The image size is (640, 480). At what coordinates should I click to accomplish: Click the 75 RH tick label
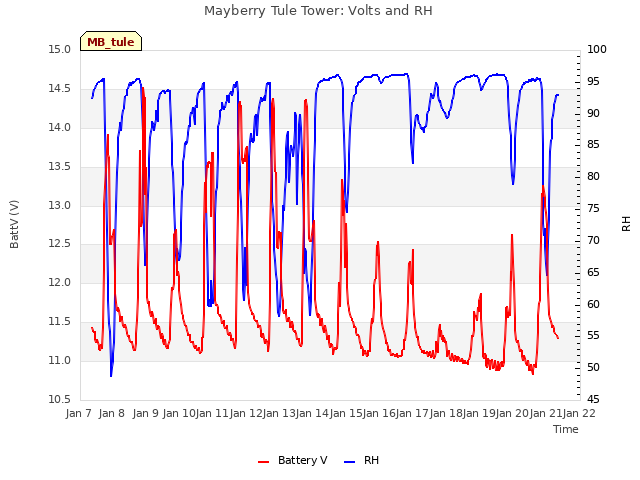tap(593, 209)
